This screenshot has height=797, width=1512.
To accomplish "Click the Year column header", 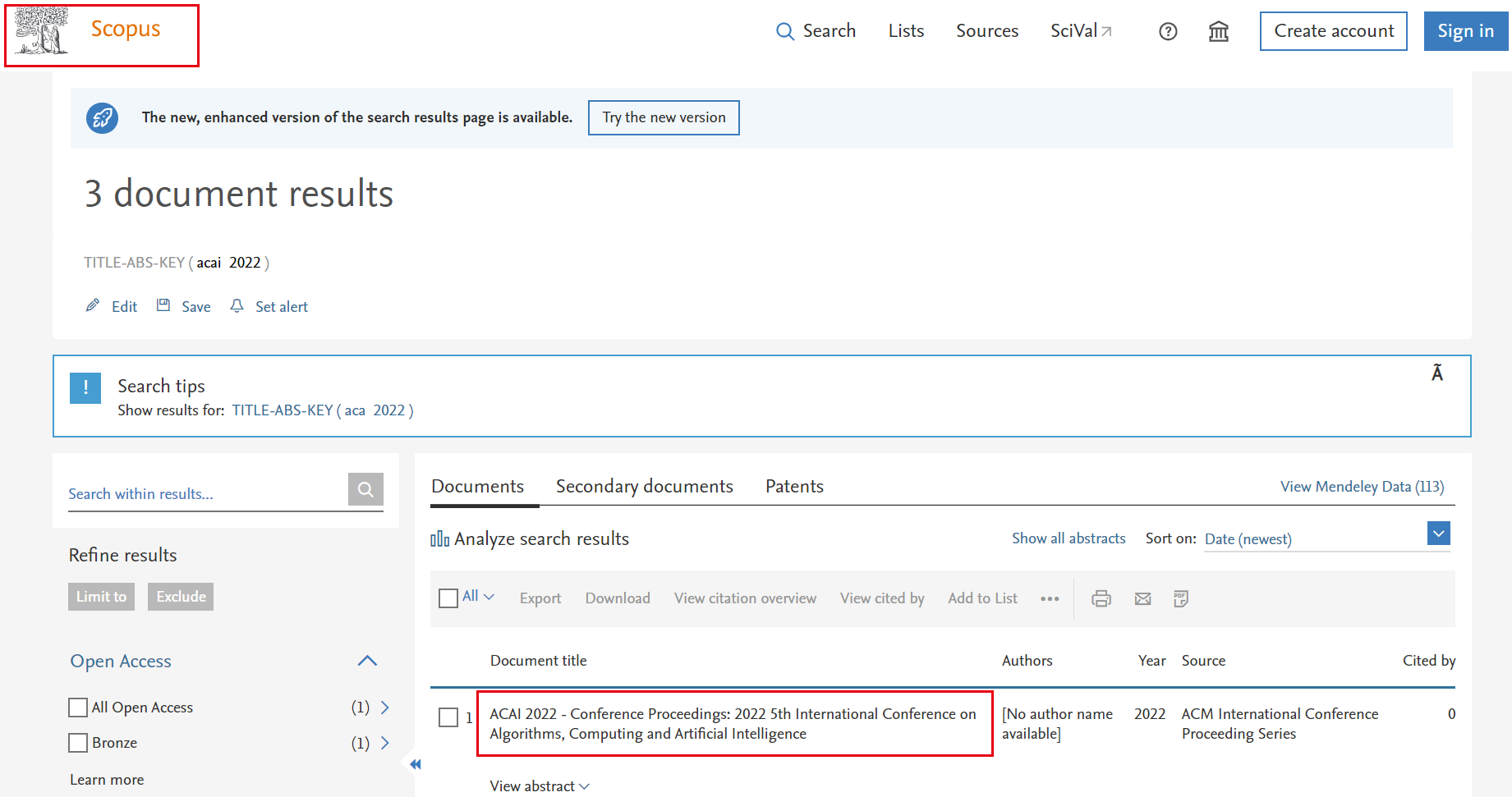I will click(1151, 661).
